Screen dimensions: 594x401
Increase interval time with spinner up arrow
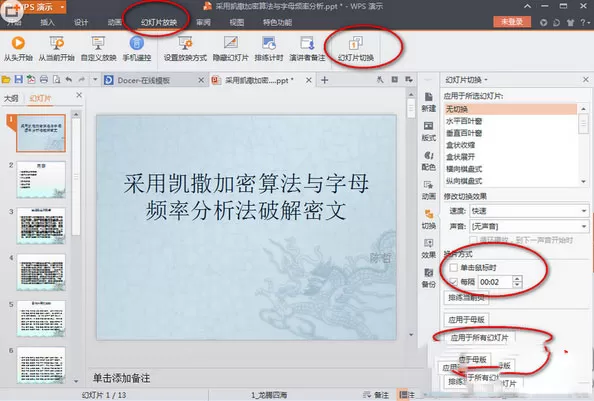517,279
